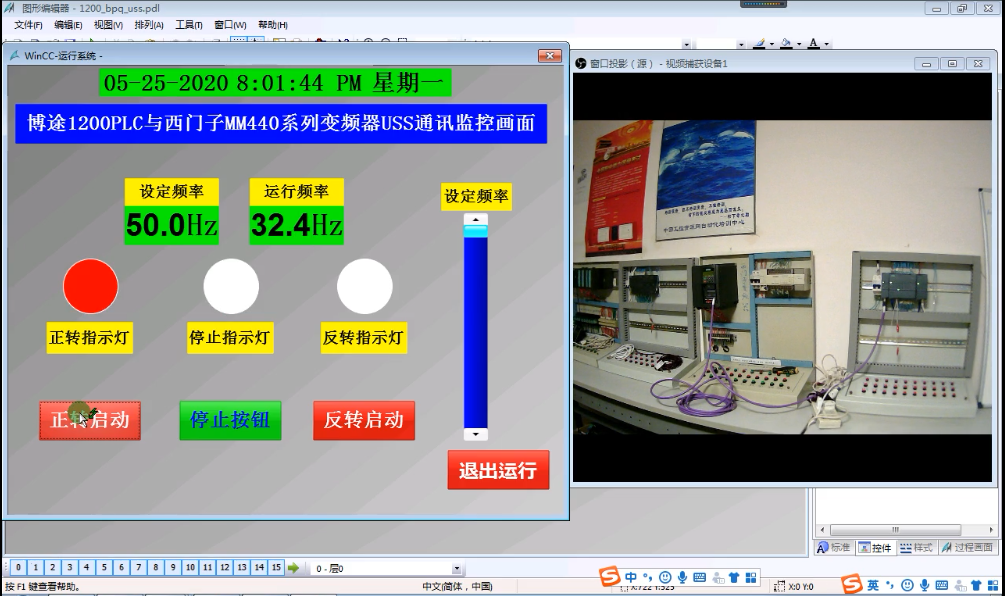Click the Sogou emoji smiley icon

[665, 577]
